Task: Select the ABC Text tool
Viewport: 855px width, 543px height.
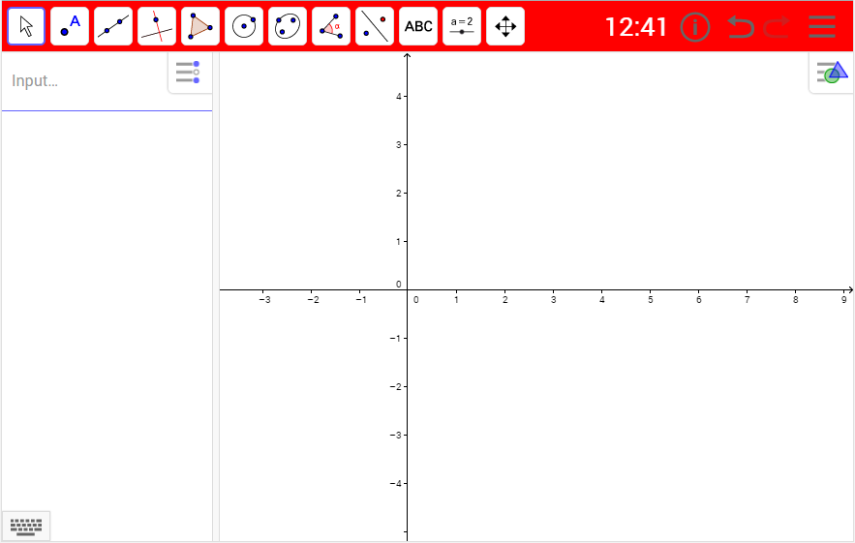Action: (418, 26)
